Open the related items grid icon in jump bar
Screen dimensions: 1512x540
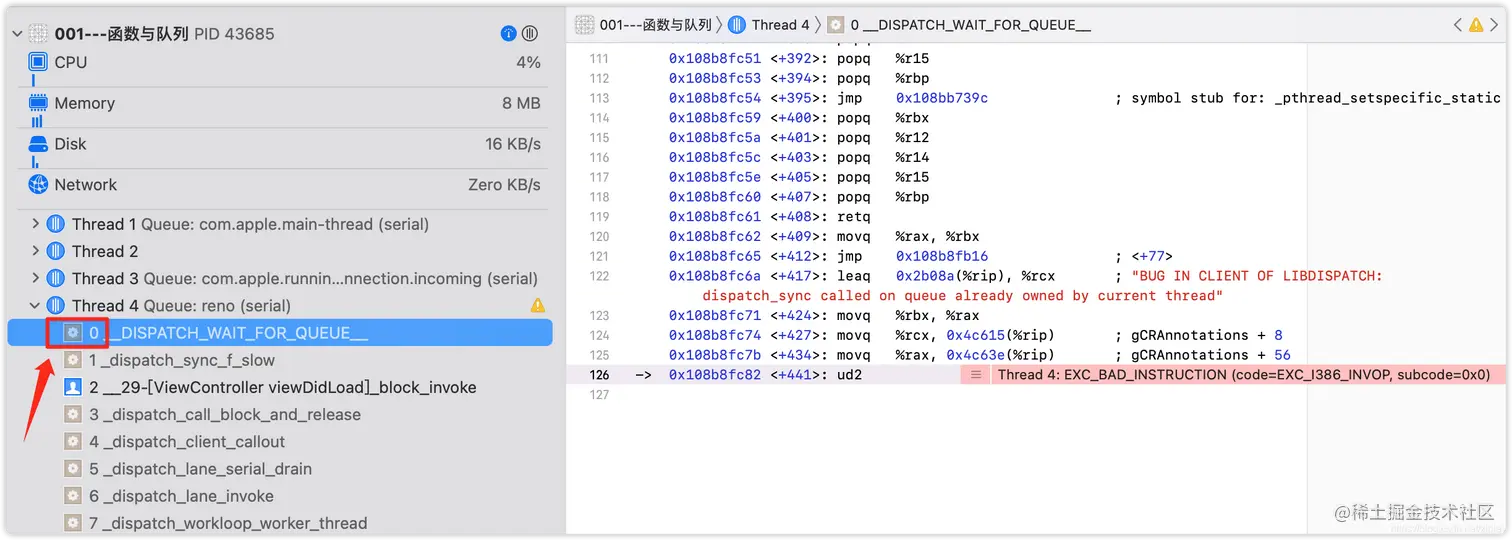(x=584, y=25)
